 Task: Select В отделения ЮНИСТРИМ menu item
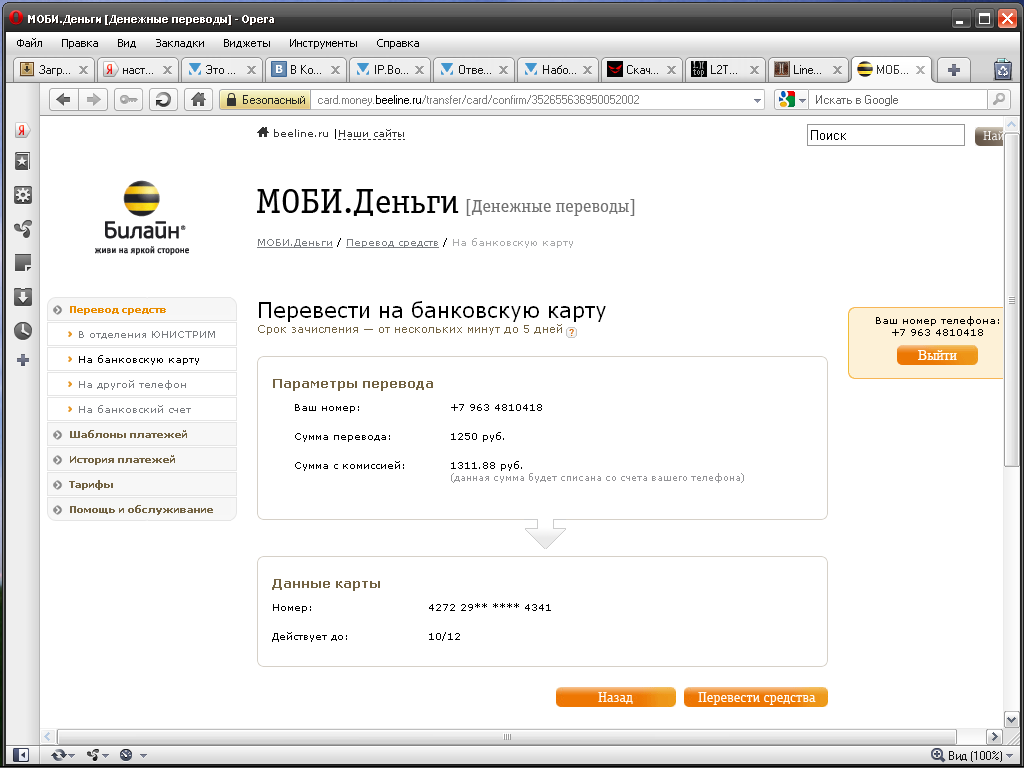click(x=142, y=334)
